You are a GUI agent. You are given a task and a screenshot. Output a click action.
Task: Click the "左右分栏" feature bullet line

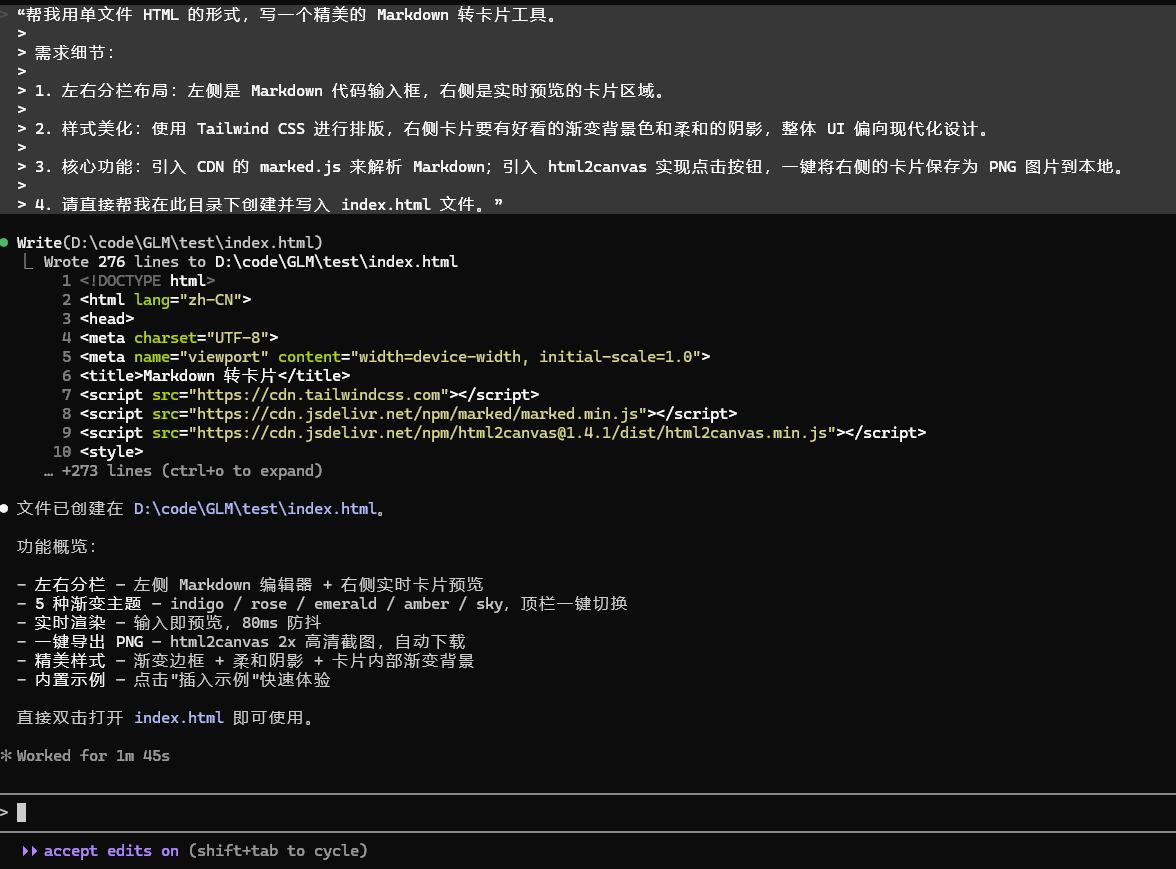pyautogui.click(x=250, y=585)
